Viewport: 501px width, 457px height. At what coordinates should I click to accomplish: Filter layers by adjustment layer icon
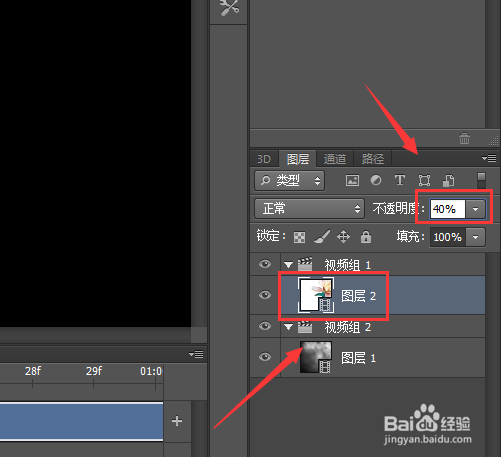(x=376, y=180)
